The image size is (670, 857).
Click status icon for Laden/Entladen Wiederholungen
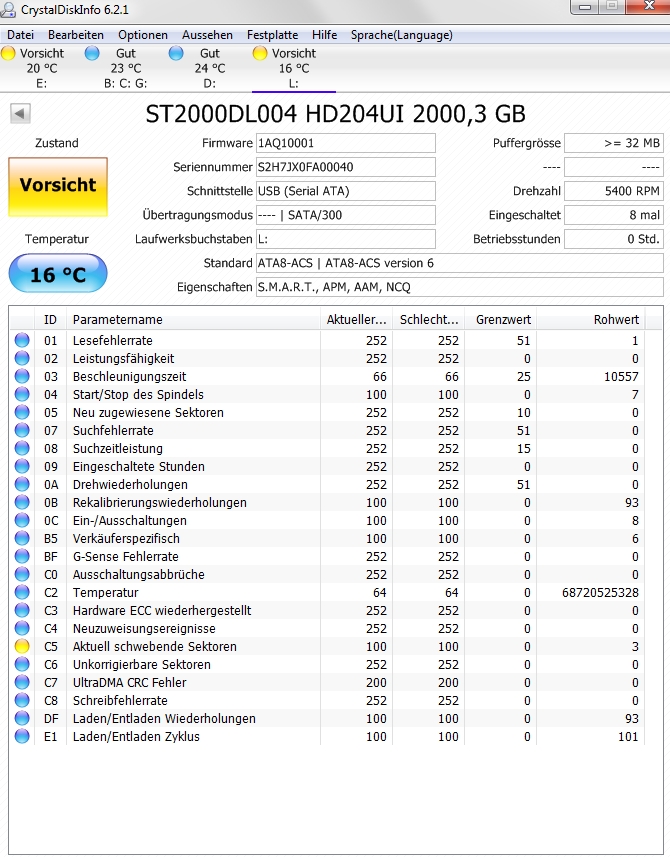click(22, 719)
